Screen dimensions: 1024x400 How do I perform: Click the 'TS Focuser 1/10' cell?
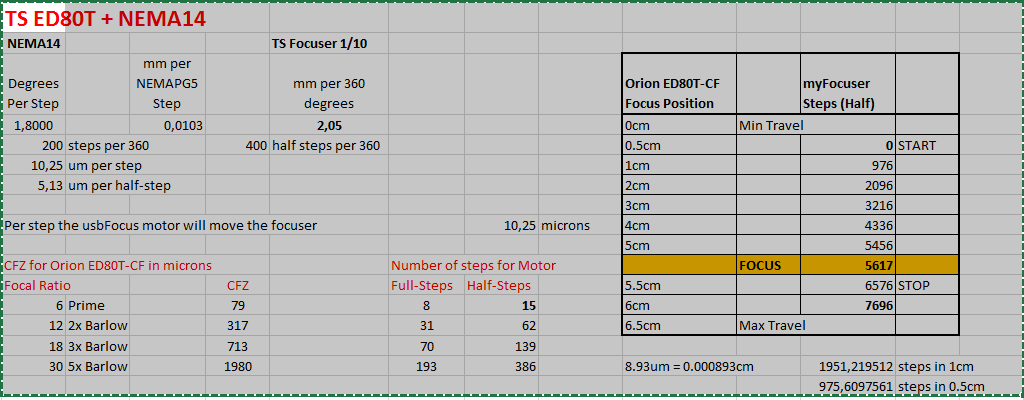tap(321, 44)
